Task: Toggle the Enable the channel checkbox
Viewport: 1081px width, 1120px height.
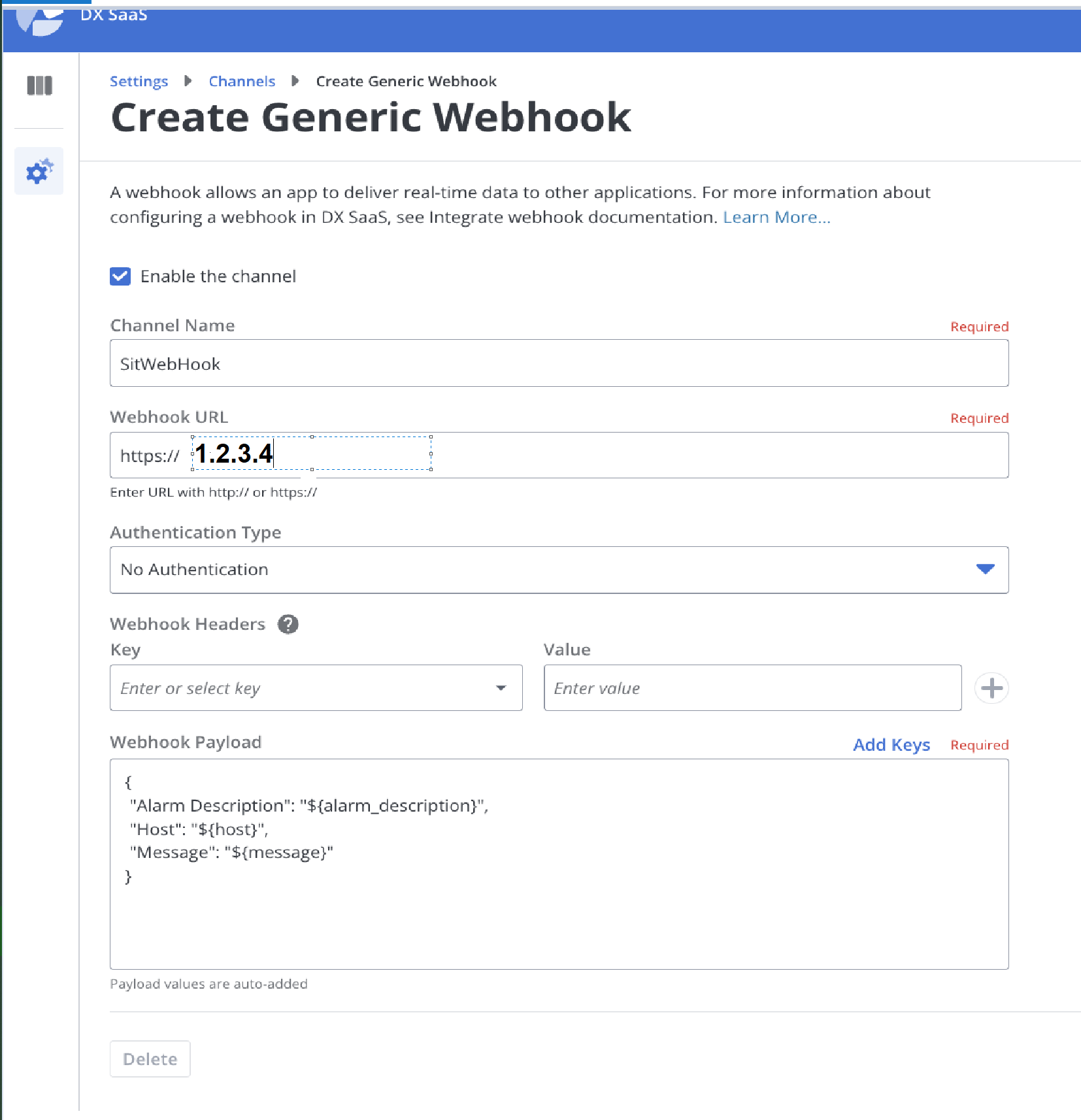Action: point(120,276)
